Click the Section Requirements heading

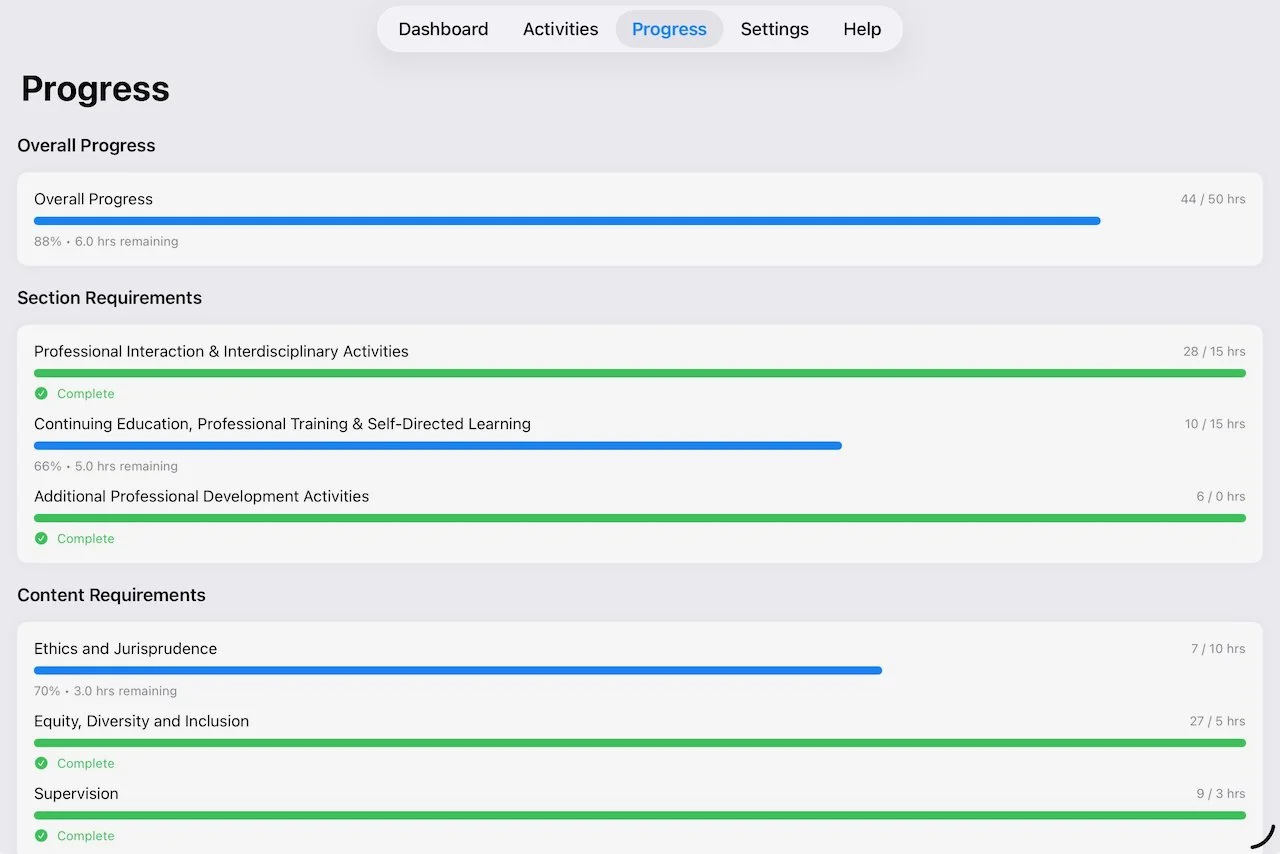[109, 298]
